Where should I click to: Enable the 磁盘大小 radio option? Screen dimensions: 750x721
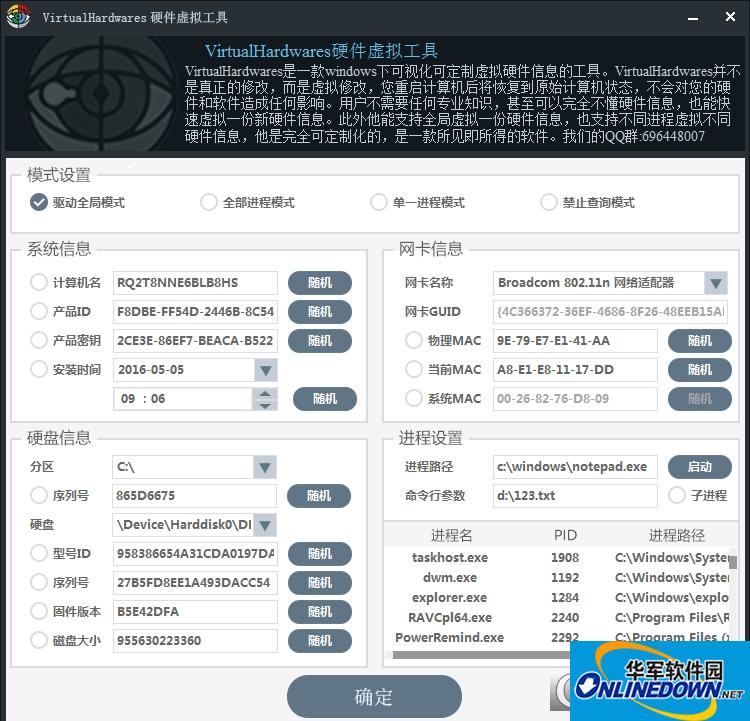pyautogui.click(x=39, y=641)
